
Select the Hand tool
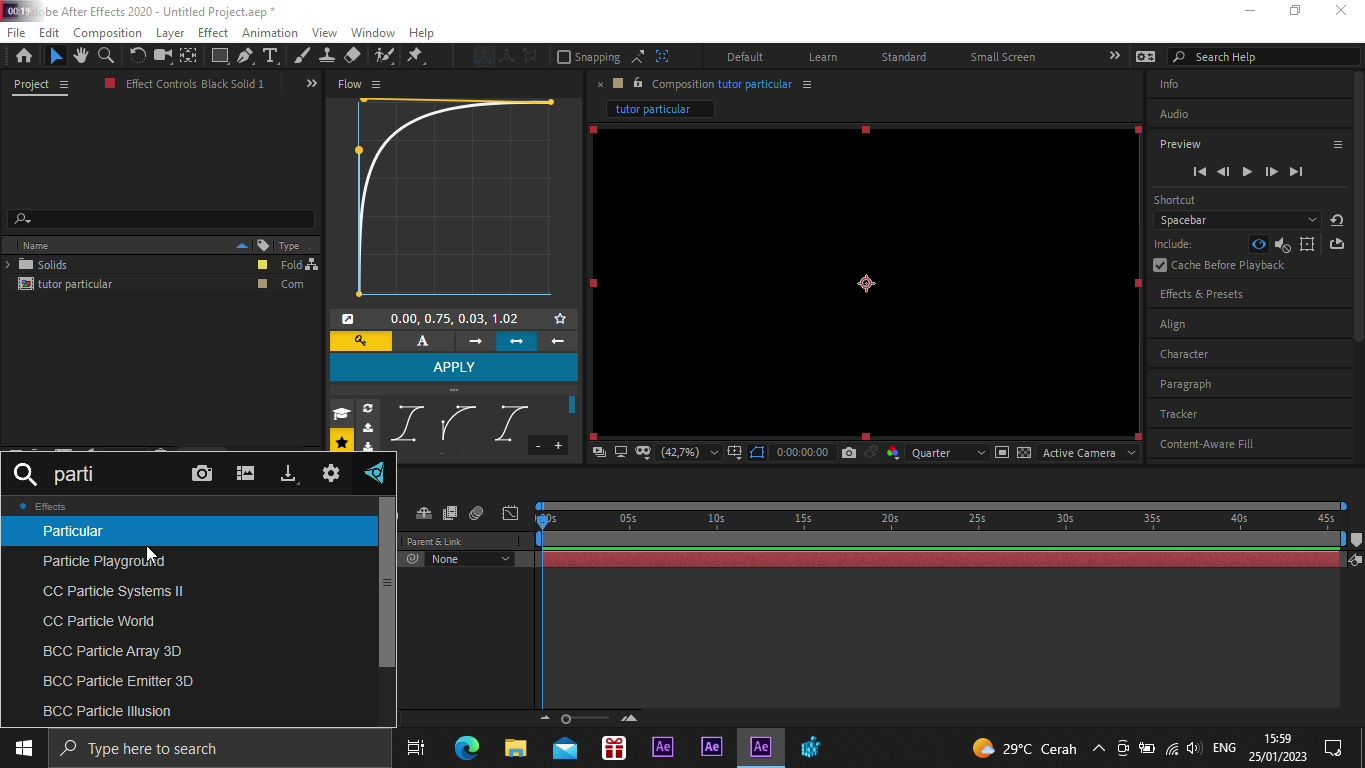tap(80, 56)
